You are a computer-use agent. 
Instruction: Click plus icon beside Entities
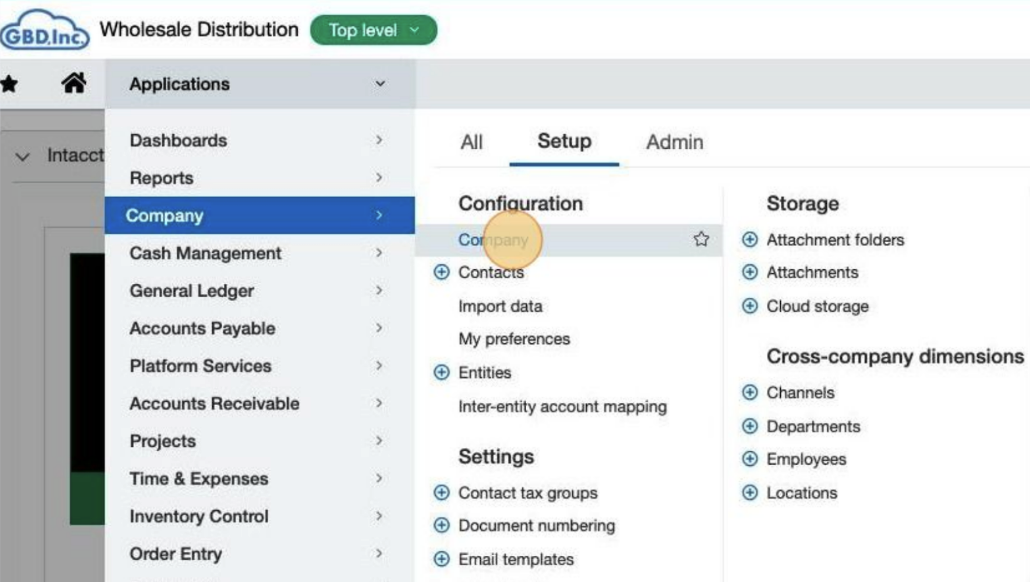point(442,373)
